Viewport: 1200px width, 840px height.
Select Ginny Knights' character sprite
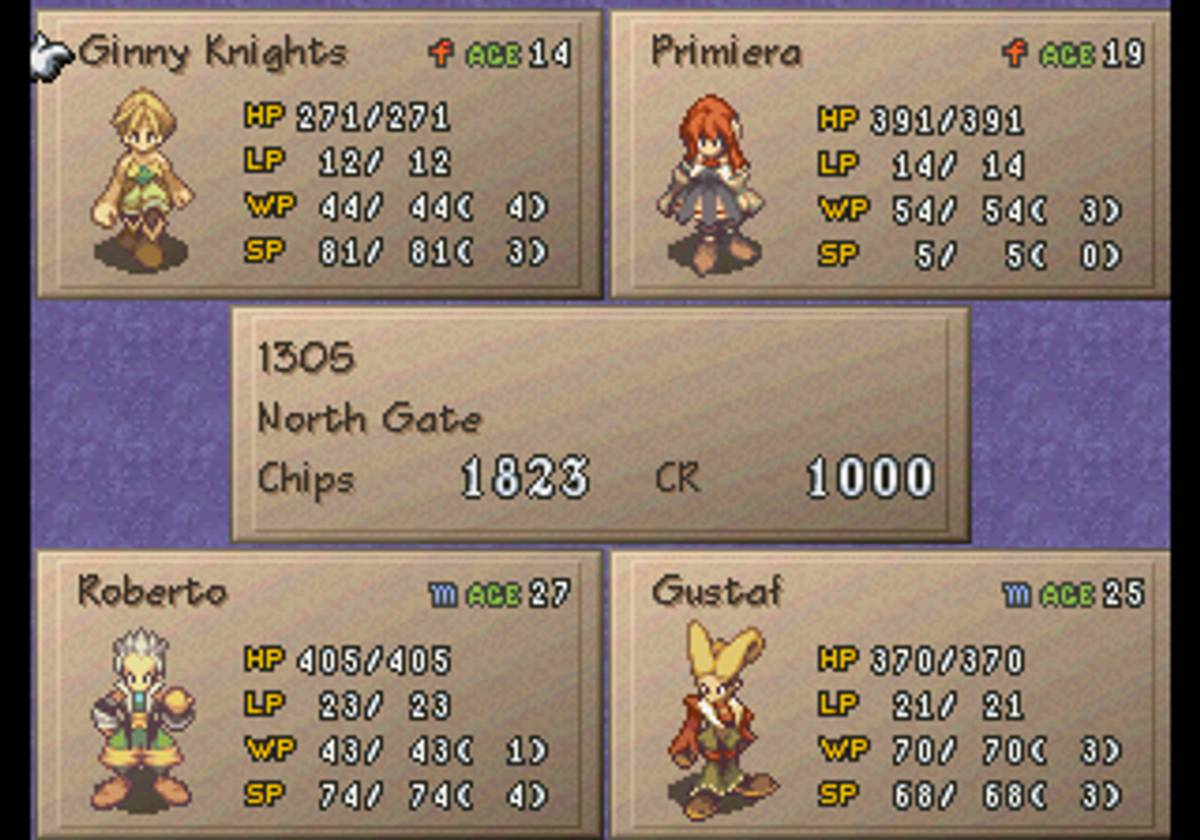coord(143,178)
